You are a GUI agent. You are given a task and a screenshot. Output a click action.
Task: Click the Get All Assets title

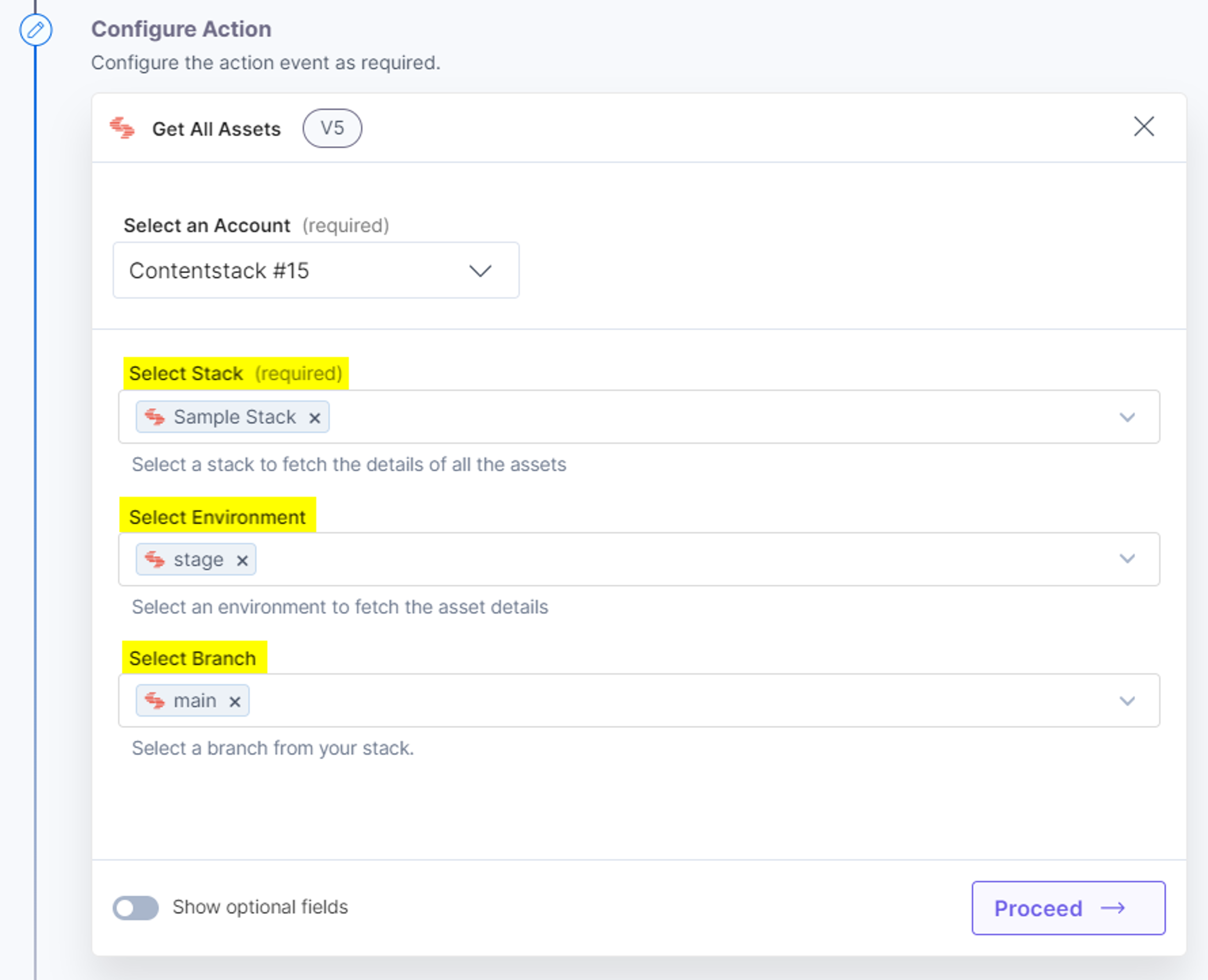coord(216,129)
